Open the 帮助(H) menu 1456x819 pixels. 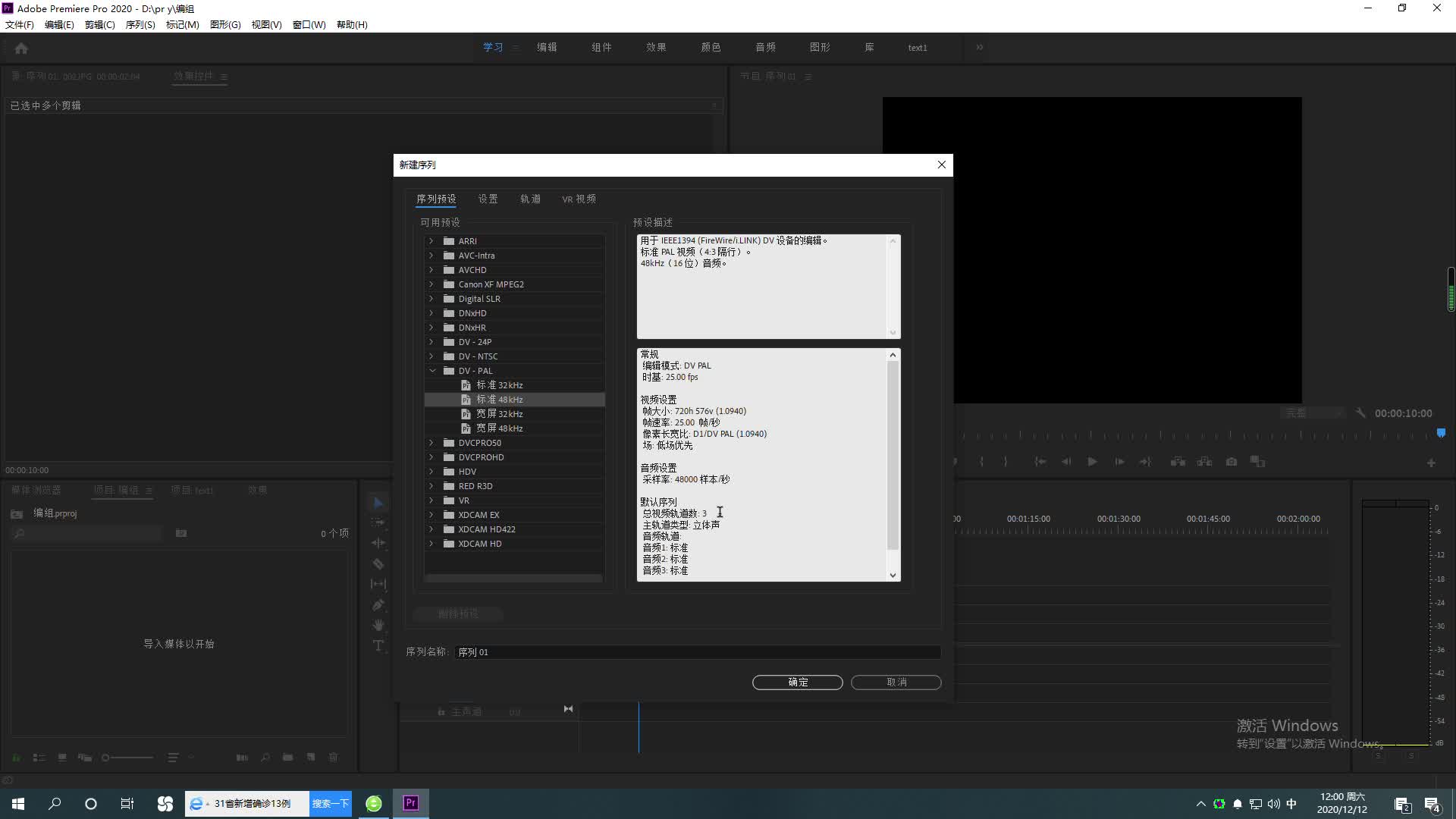pyautogui.click(x=352, y=25)
